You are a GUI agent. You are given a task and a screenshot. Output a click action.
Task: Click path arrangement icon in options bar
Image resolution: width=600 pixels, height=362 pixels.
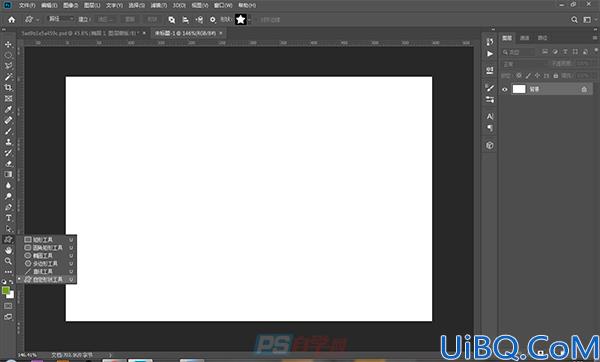tap(199, 20)
